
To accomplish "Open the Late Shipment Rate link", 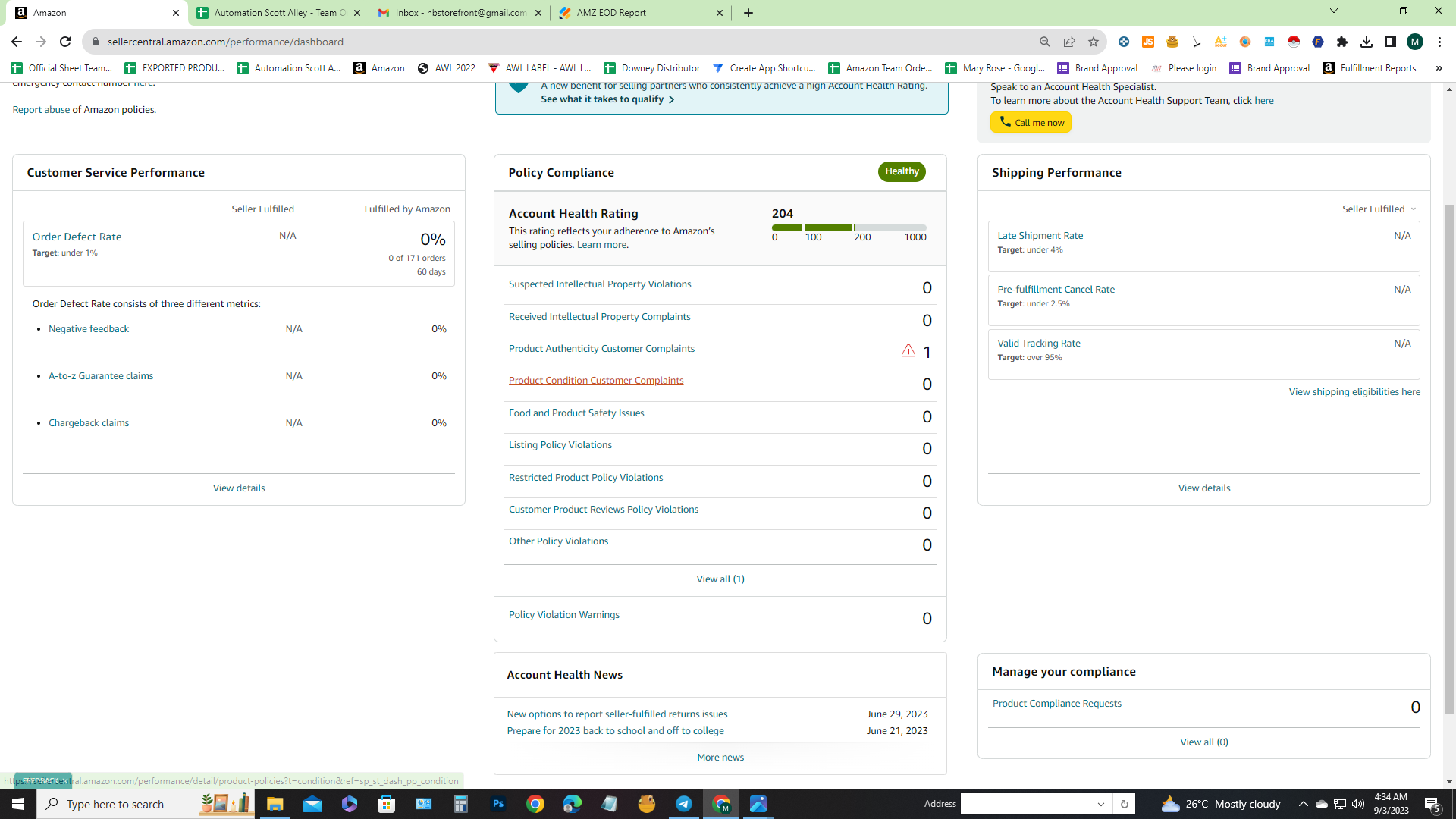I will [1040, 236].
